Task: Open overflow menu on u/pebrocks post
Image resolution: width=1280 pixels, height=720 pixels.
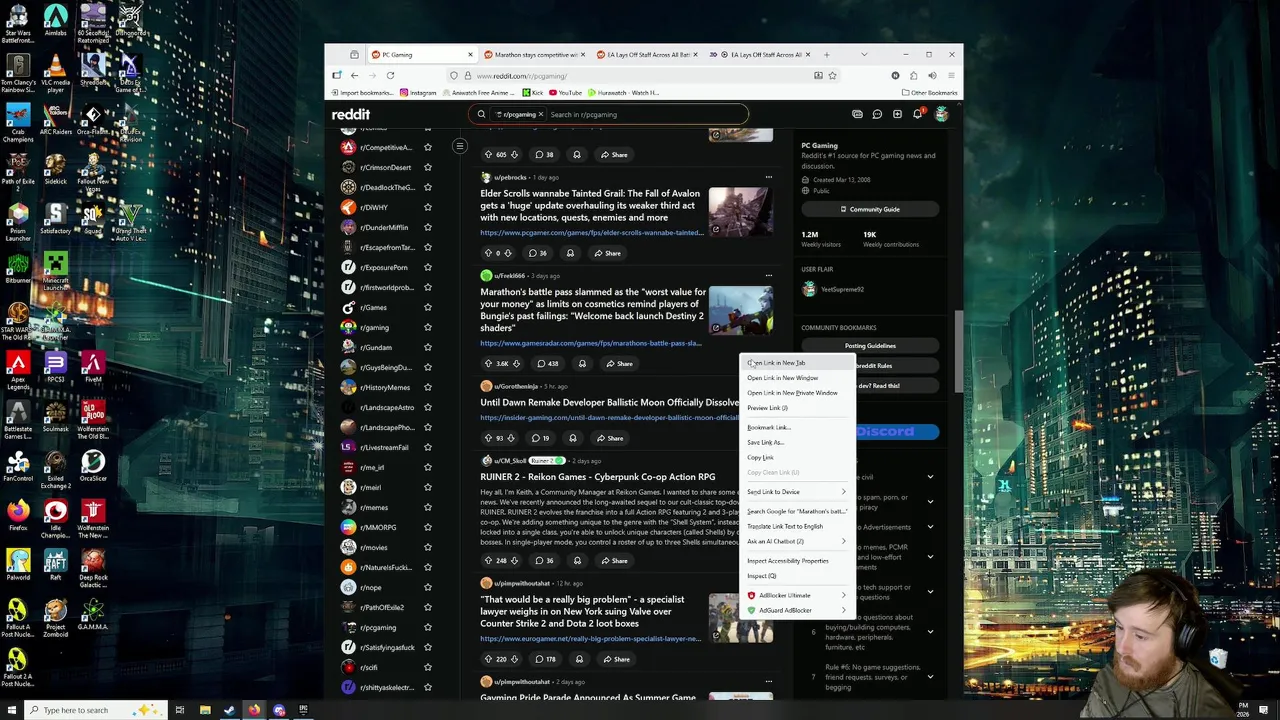Action: 768,177
